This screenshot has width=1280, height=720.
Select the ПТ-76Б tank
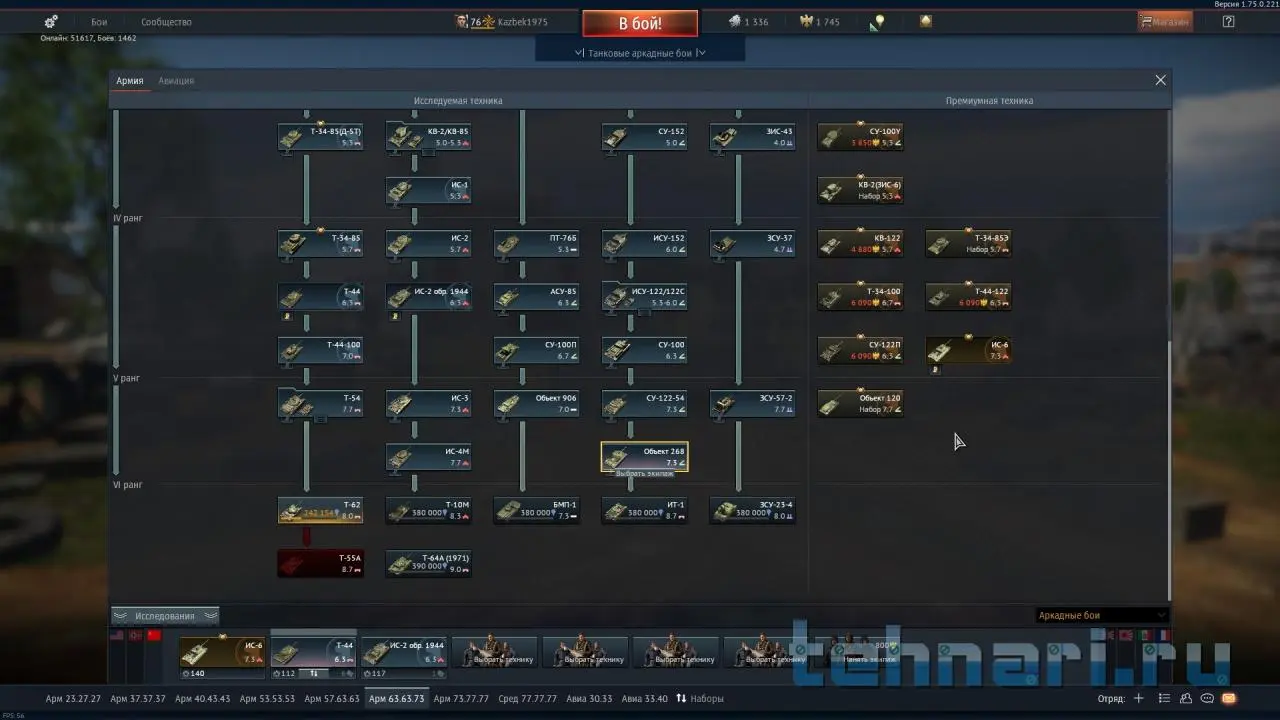click(x=536, y=244)
